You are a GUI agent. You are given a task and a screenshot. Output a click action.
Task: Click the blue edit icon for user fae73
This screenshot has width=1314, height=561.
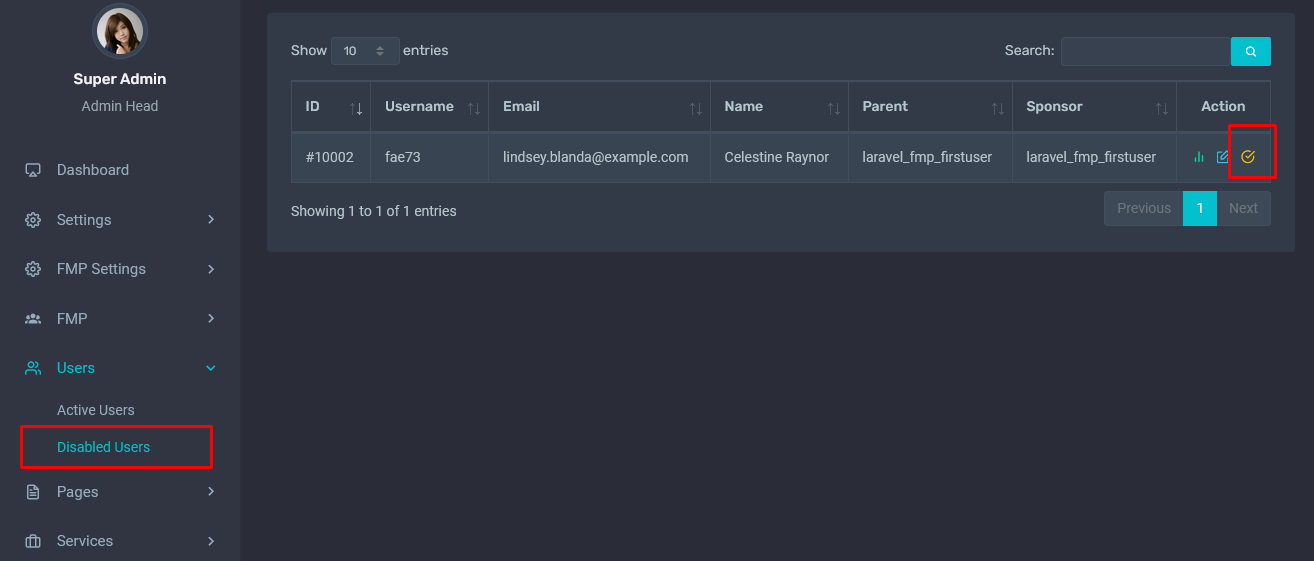click(x=1222, y=157)
